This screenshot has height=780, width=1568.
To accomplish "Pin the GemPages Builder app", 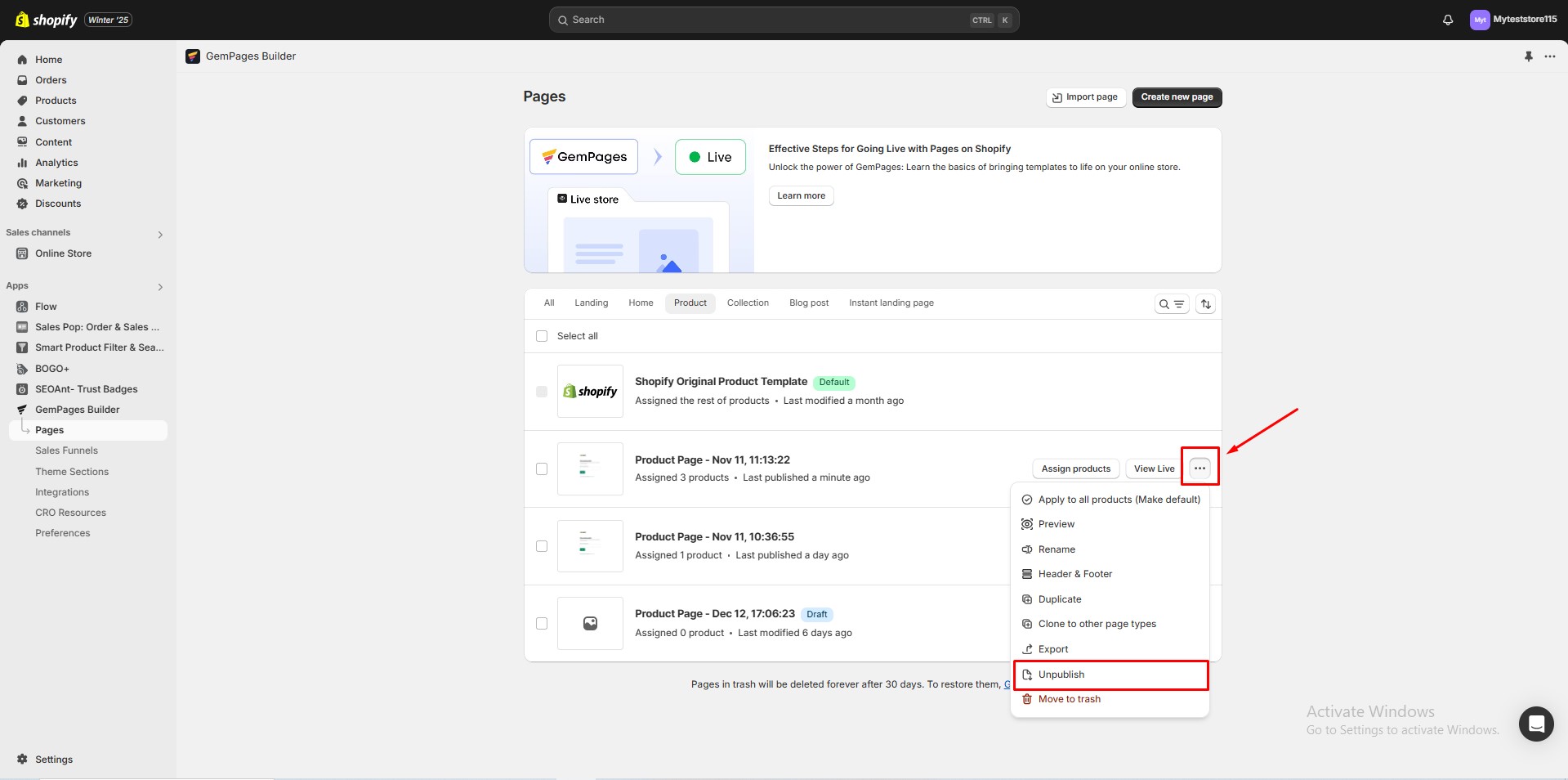I will coord(1528,56).
